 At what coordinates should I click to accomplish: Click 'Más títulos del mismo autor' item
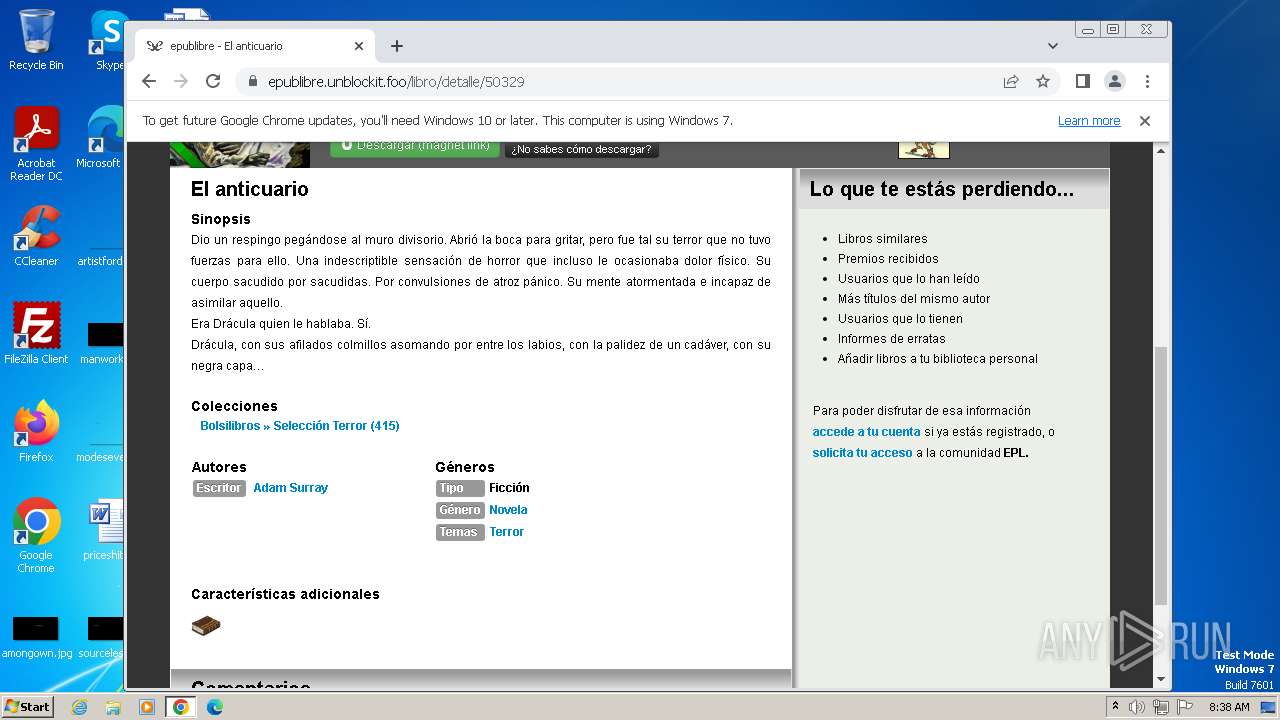coord(914,299)
